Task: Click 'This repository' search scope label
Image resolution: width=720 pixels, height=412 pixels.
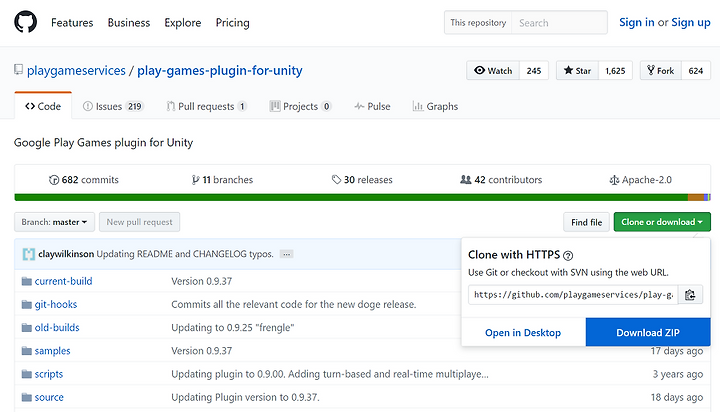Action: 478,23
